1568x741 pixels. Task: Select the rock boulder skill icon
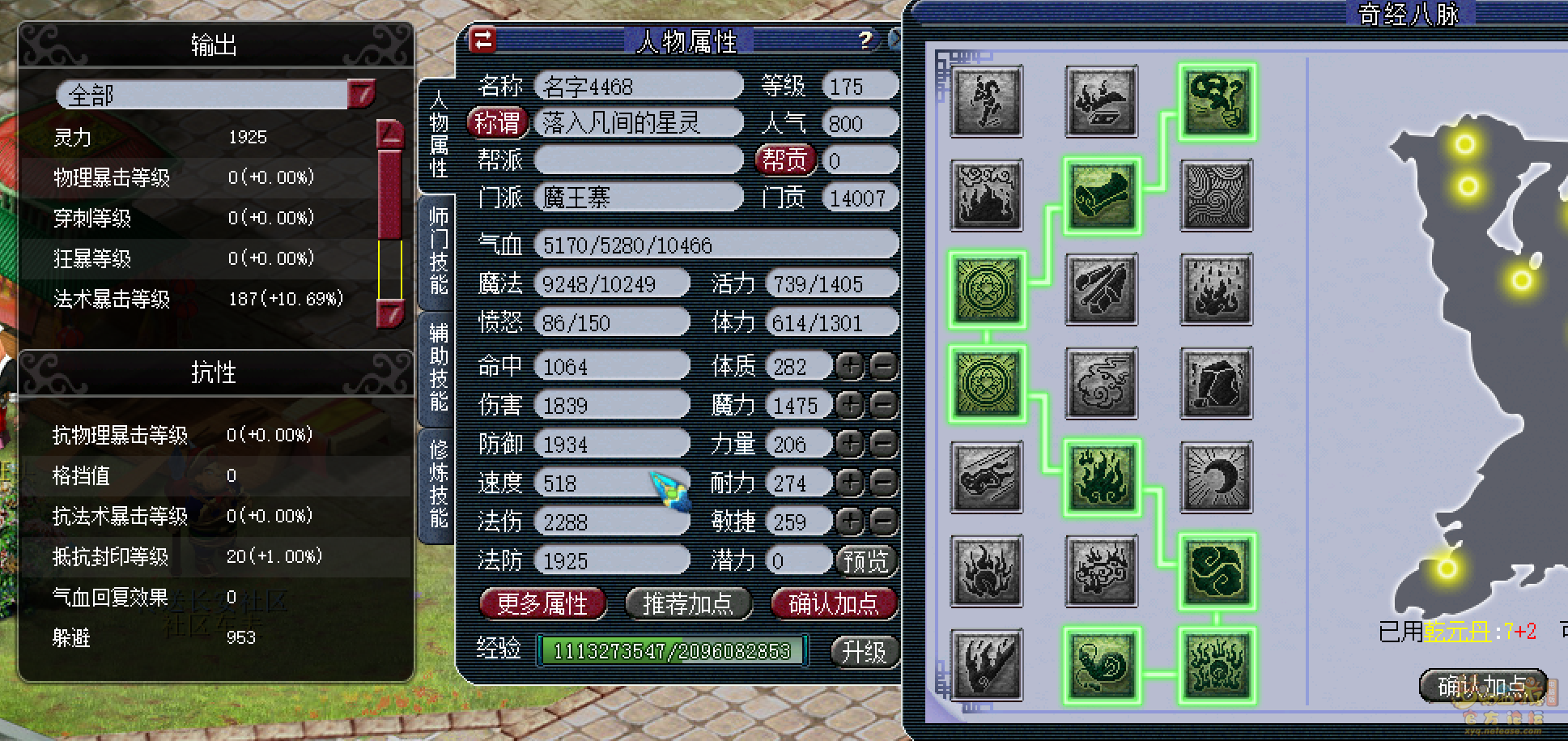pos(1216,383)
